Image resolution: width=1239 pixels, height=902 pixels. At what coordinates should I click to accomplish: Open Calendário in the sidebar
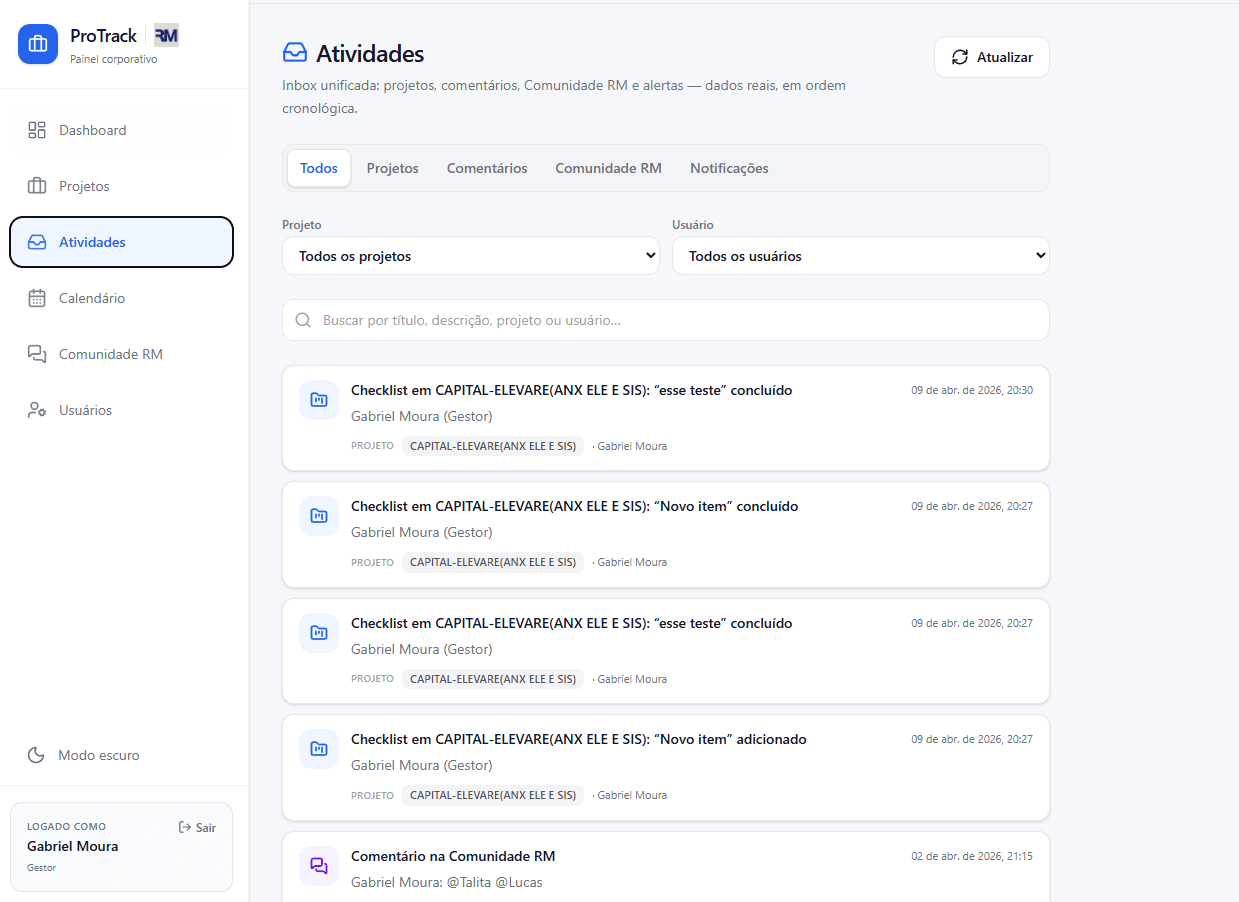pyautogui.click(x=121, y=298)
